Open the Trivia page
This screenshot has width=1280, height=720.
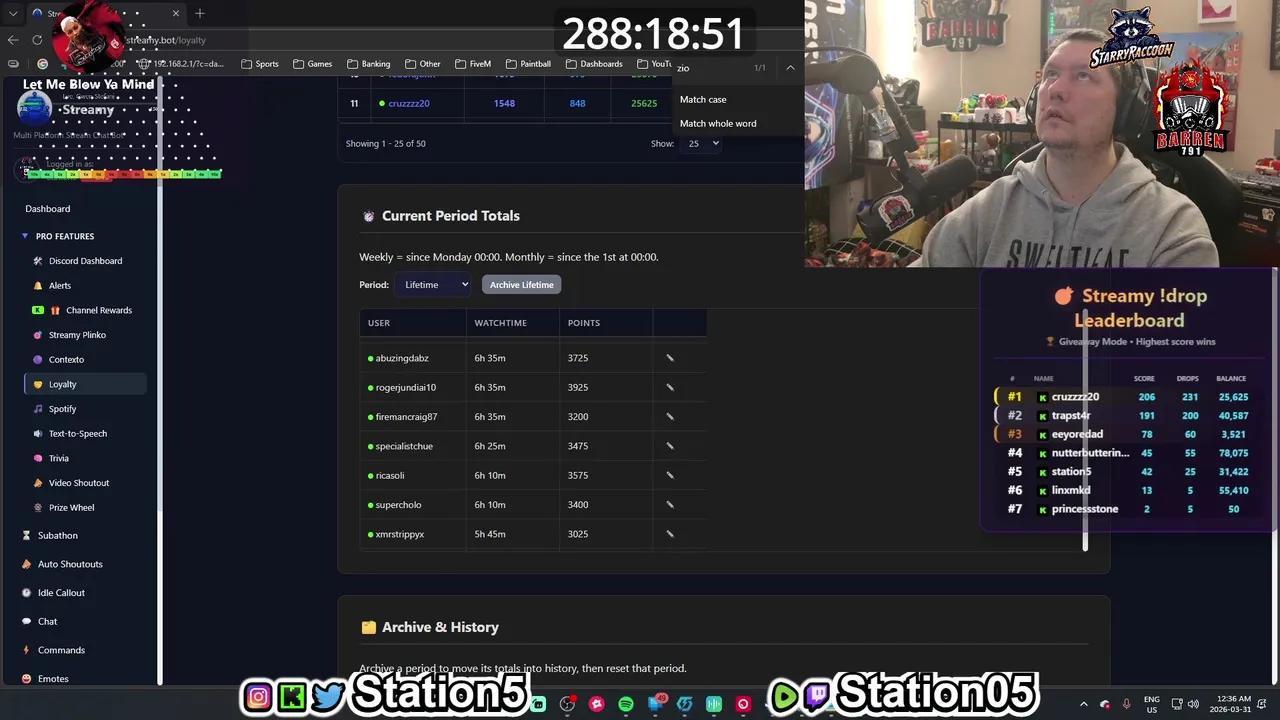(59, 458)
